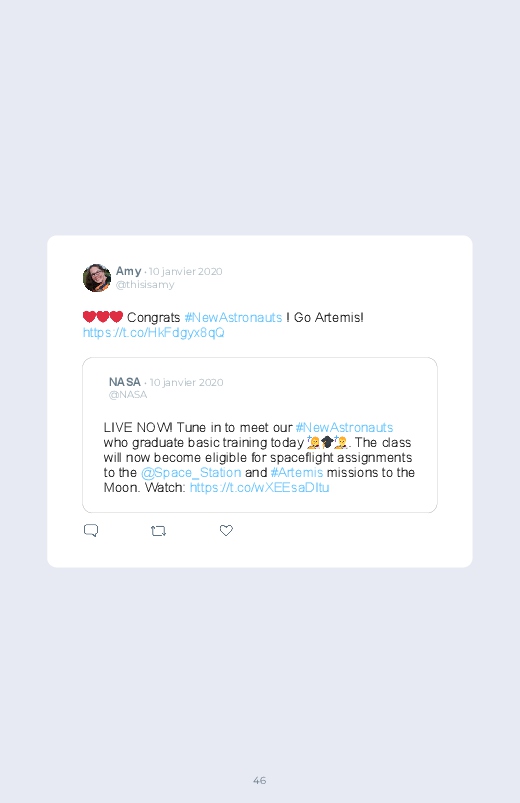The height and width of the screenshot is (803, 520).
Task: Open the @NASA handle
Action: [128, 395]
